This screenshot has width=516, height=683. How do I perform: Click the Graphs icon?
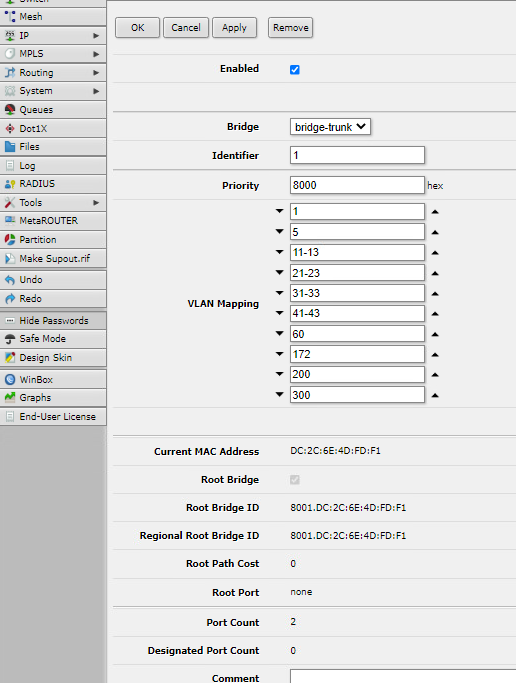tap(10, 397)
